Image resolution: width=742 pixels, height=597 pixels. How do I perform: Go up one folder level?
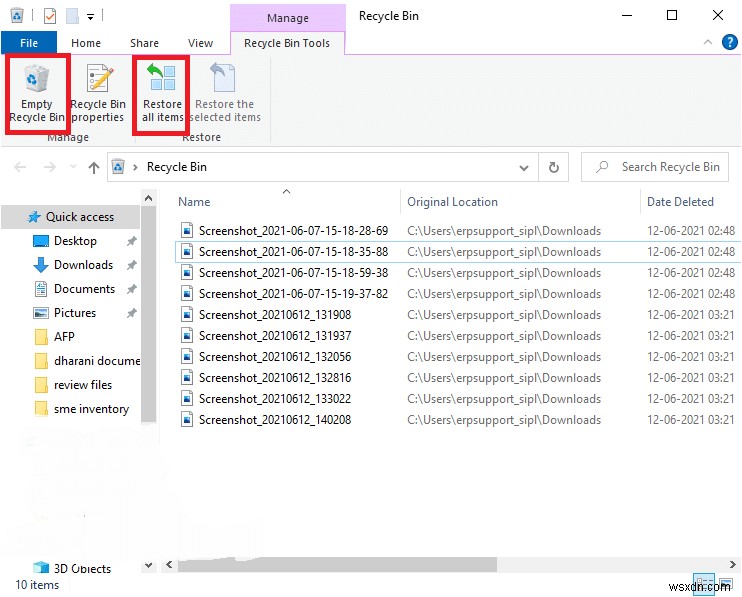coord(94,167)
